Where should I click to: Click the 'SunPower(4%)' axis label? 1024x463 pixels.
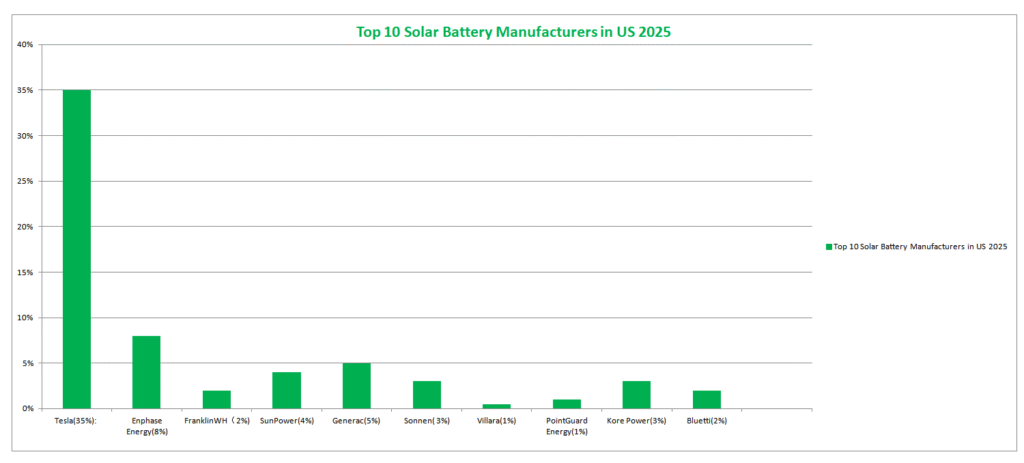pyautogui.click(x=287, y=421)
